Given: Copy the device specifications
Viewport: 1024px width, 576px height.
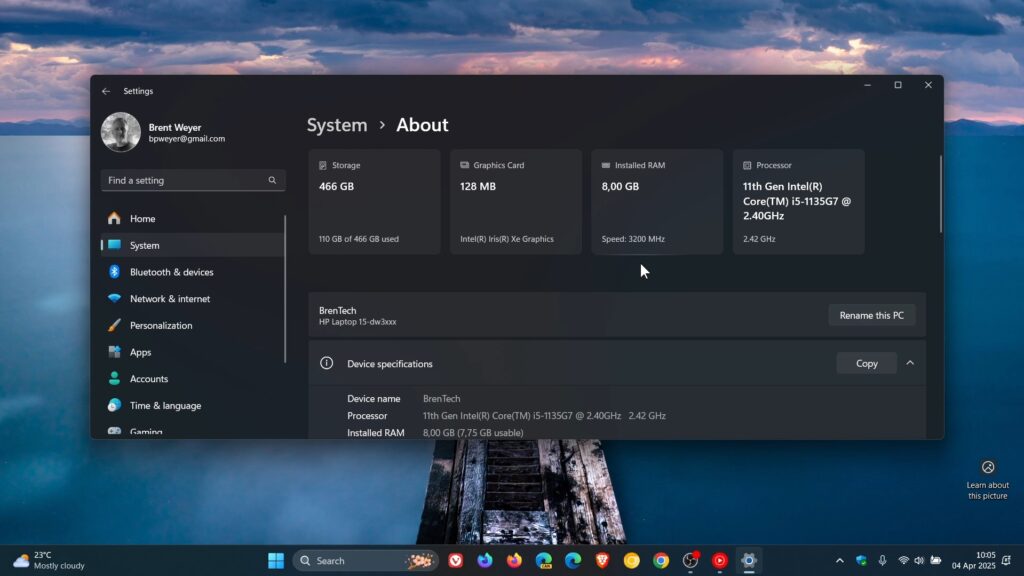Looking at the screenshot, I should coord(867,364).
